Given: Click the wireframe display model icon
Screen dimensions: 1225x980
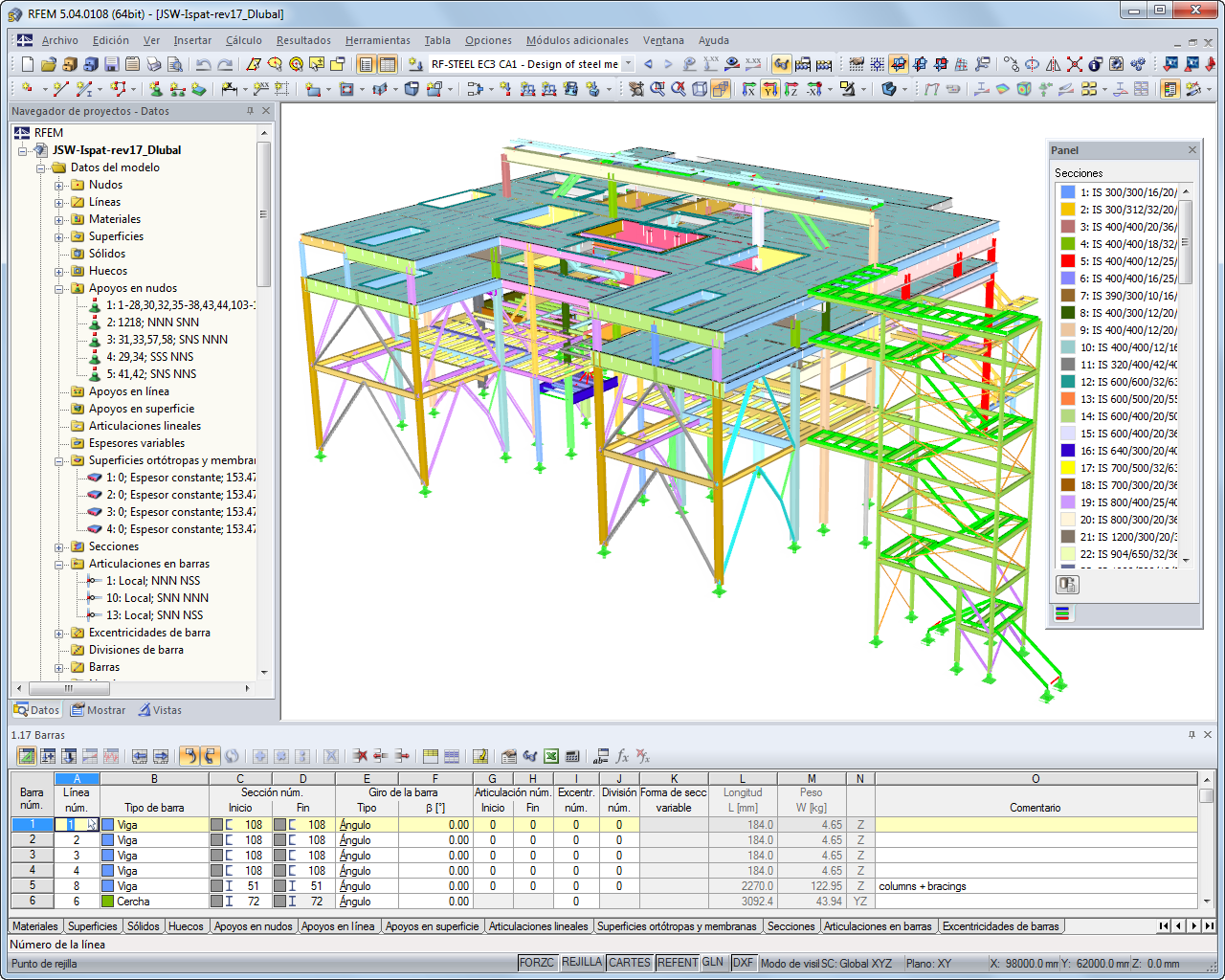Looking at the screenshot, I should pos(700,89).
